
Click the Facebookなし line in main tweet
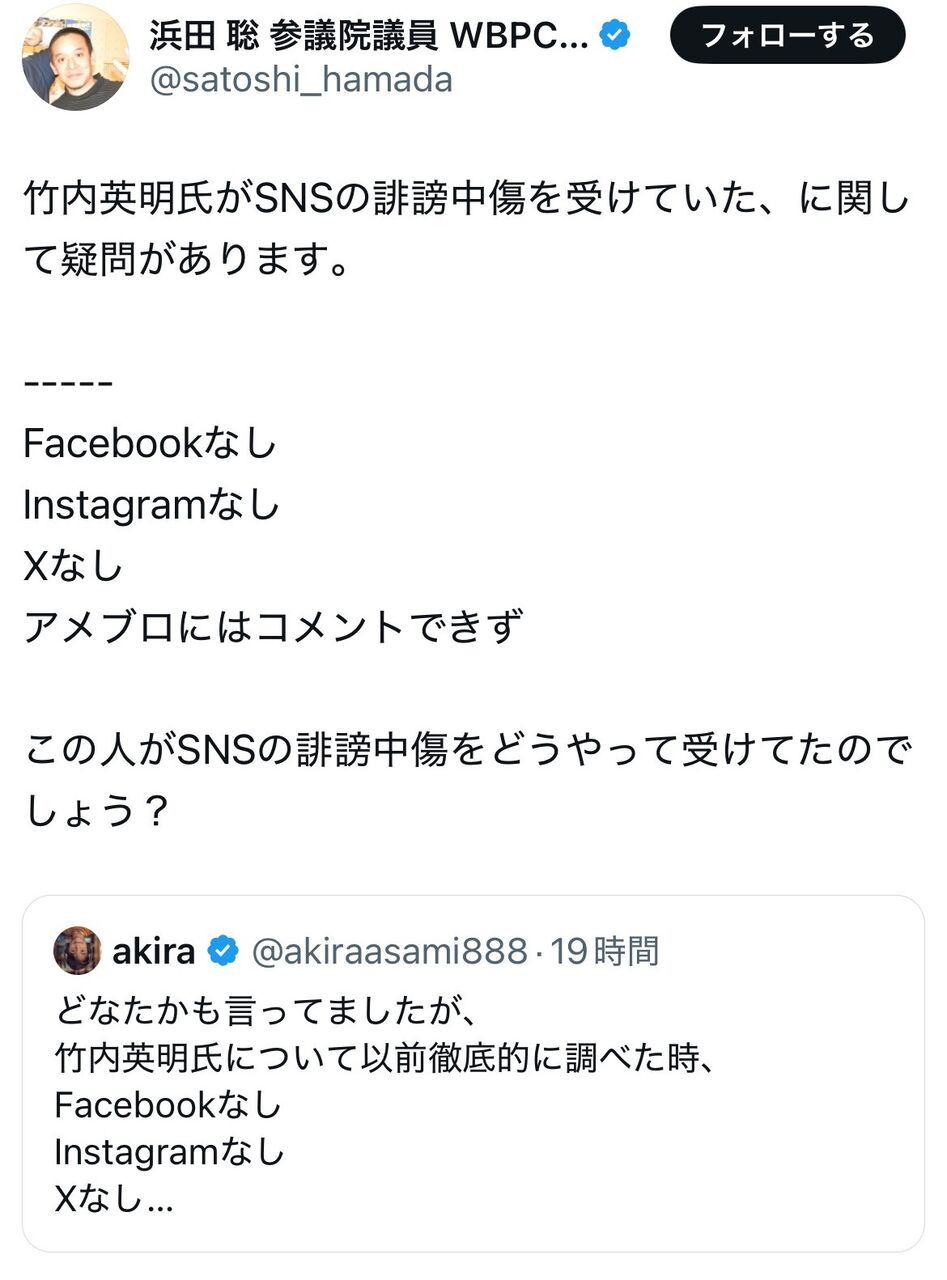[x=150, y=444]
